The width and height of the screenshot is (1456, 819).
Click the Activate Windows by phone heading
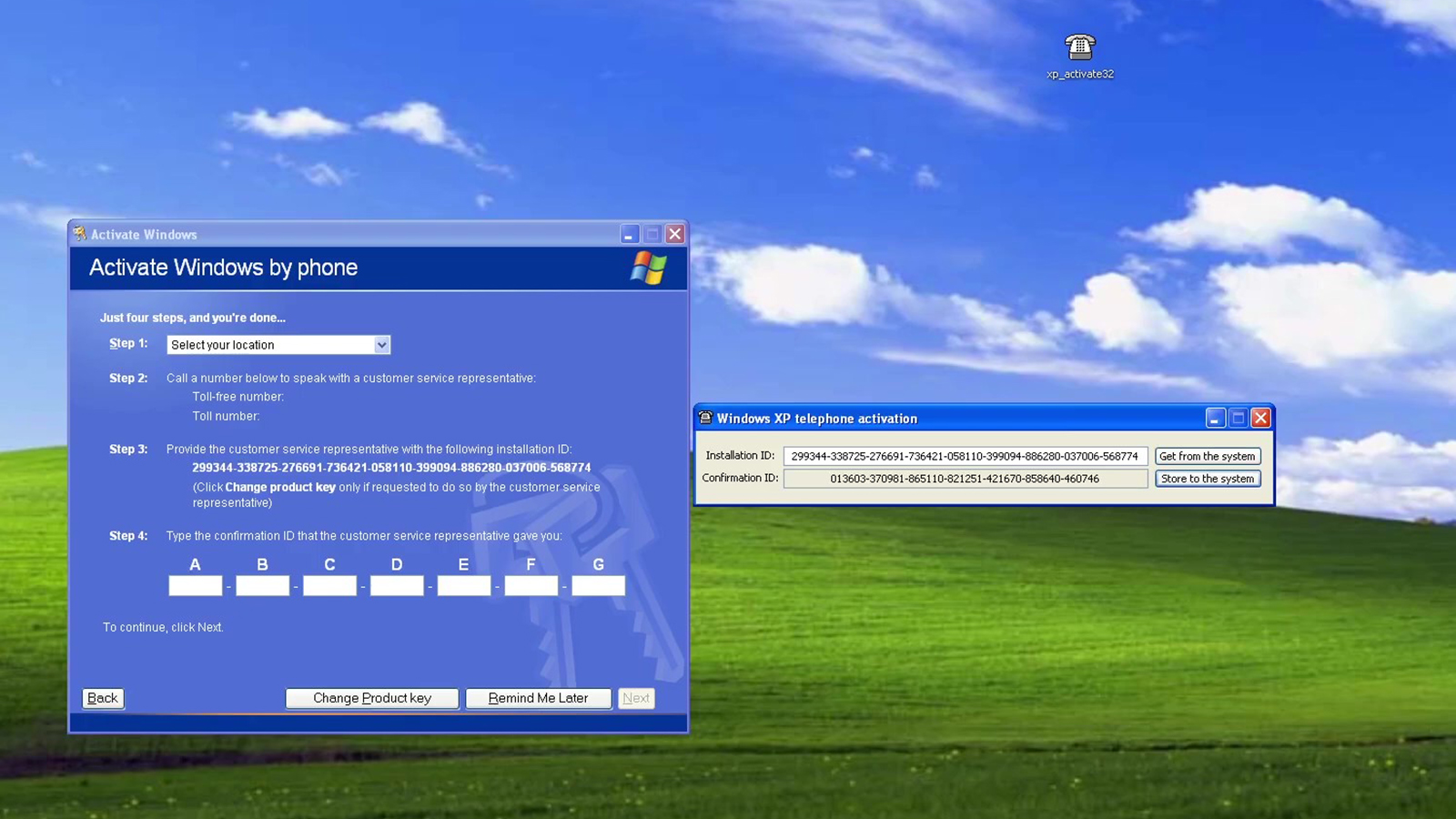pos(223,268)
